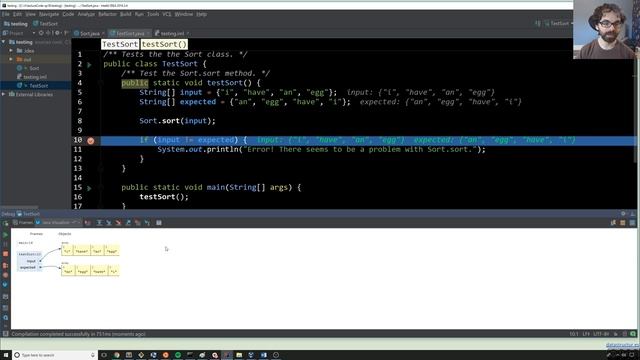Click the debug panel settings gear

623,213
